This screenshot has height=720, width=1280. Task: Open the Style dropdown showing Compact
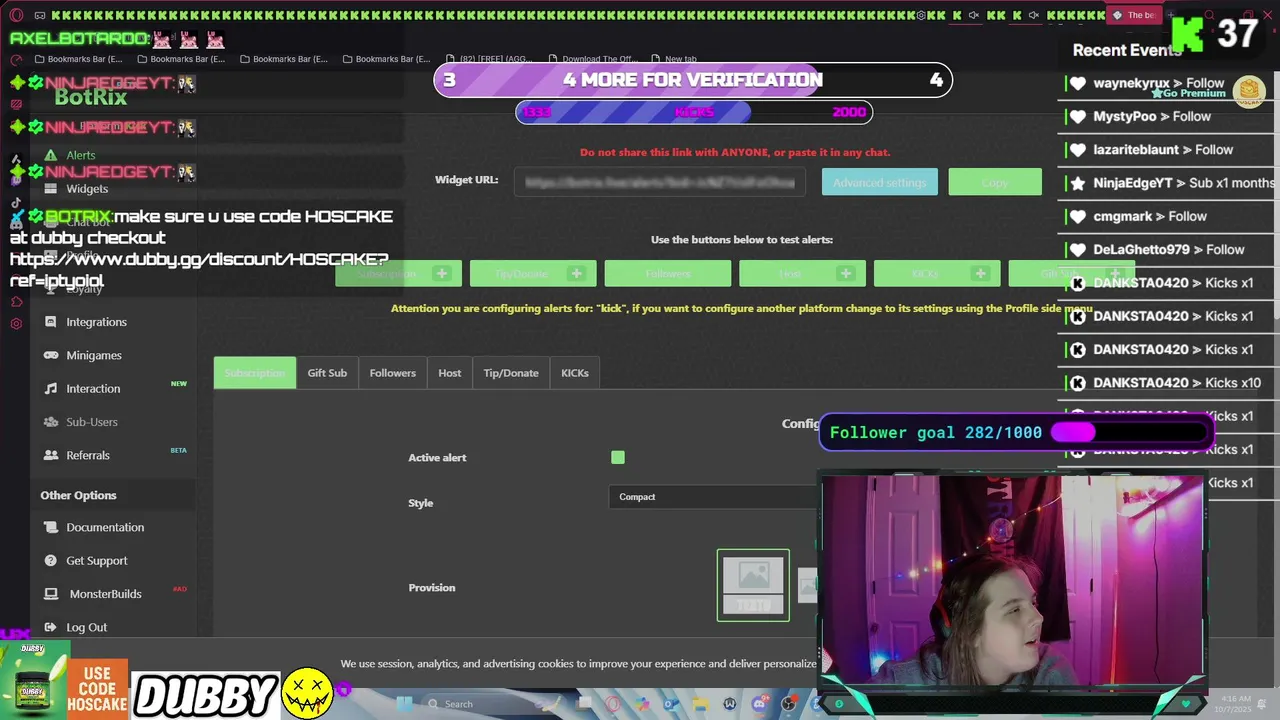click(712, 497)
